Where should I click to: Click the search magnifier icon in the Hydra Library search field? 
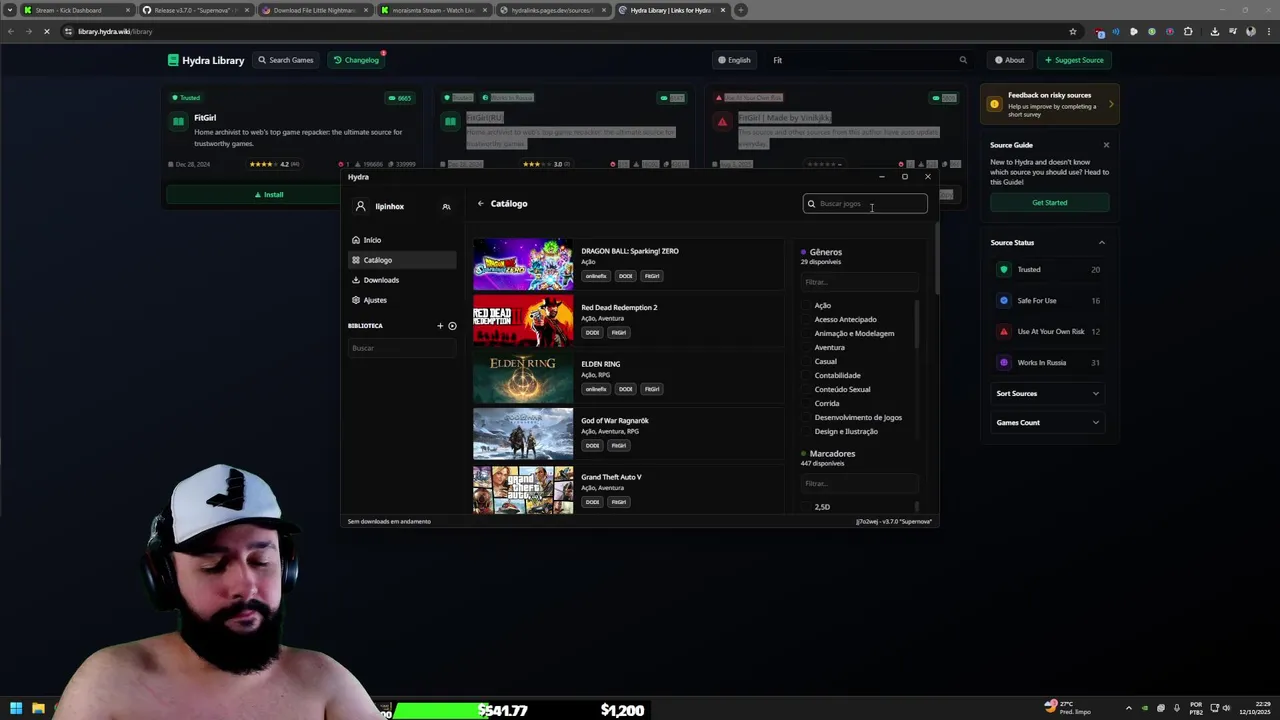coord(963,60)
